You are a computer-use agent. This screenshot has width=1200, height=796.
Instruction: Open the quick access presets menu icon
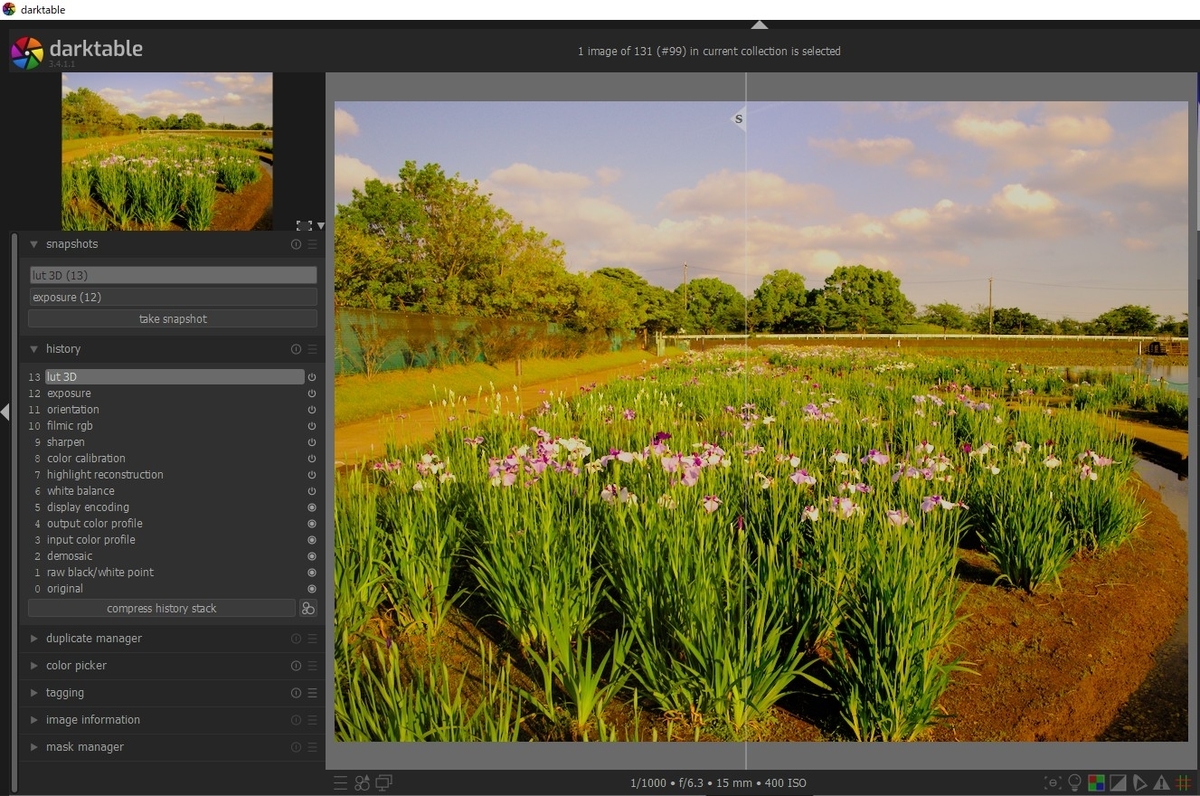pos(341,783)
